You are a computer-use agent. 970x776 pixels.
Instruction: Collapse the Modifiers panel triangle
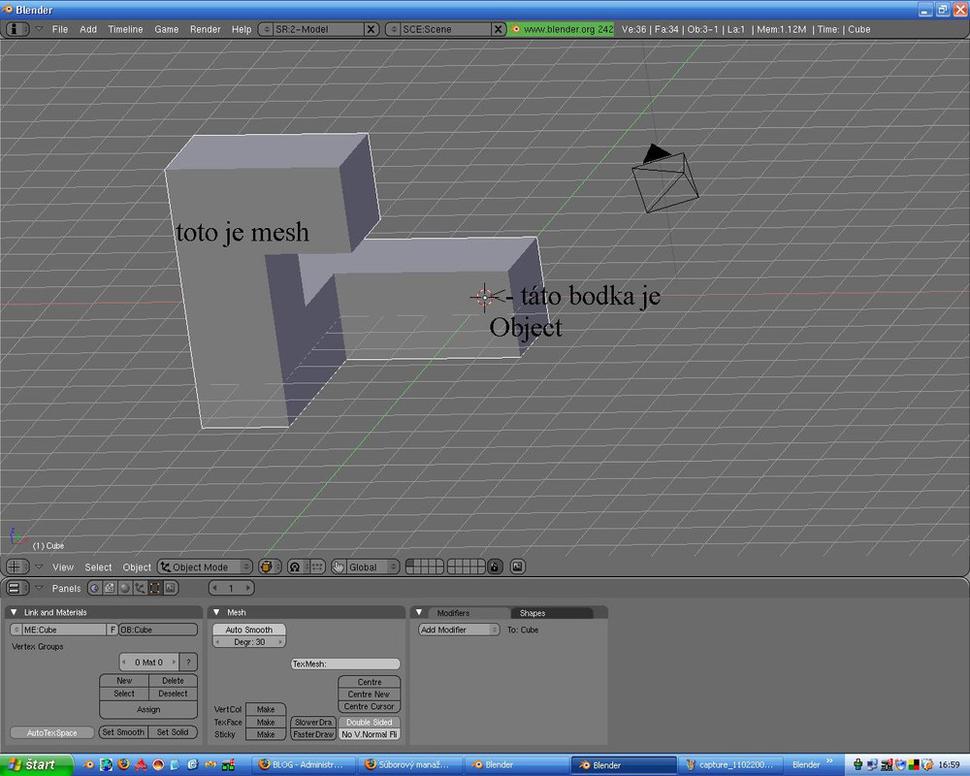click(x=419, y=612)
